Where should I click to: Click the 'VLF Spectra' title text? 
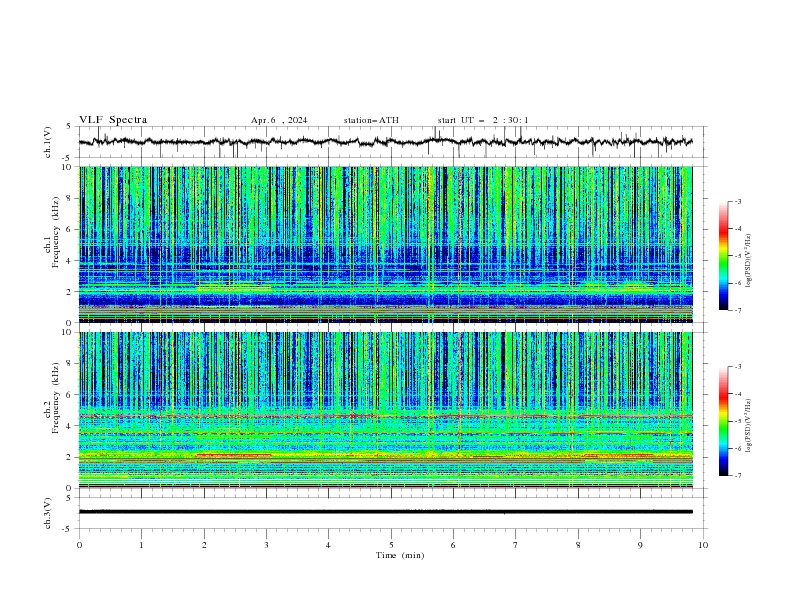[113, 120]
